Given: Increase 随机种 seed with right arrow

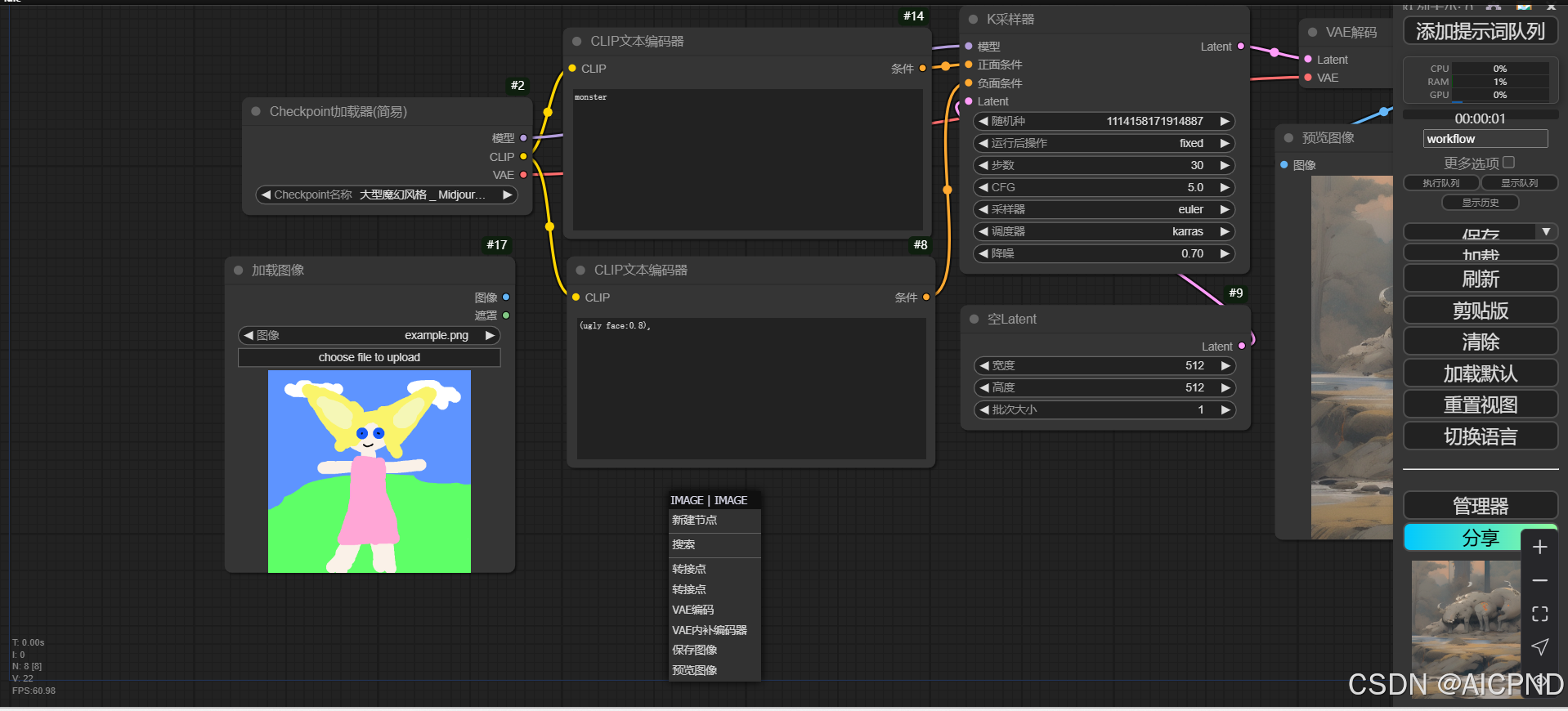Looking at the screenshot, I should coord(1225,121).
